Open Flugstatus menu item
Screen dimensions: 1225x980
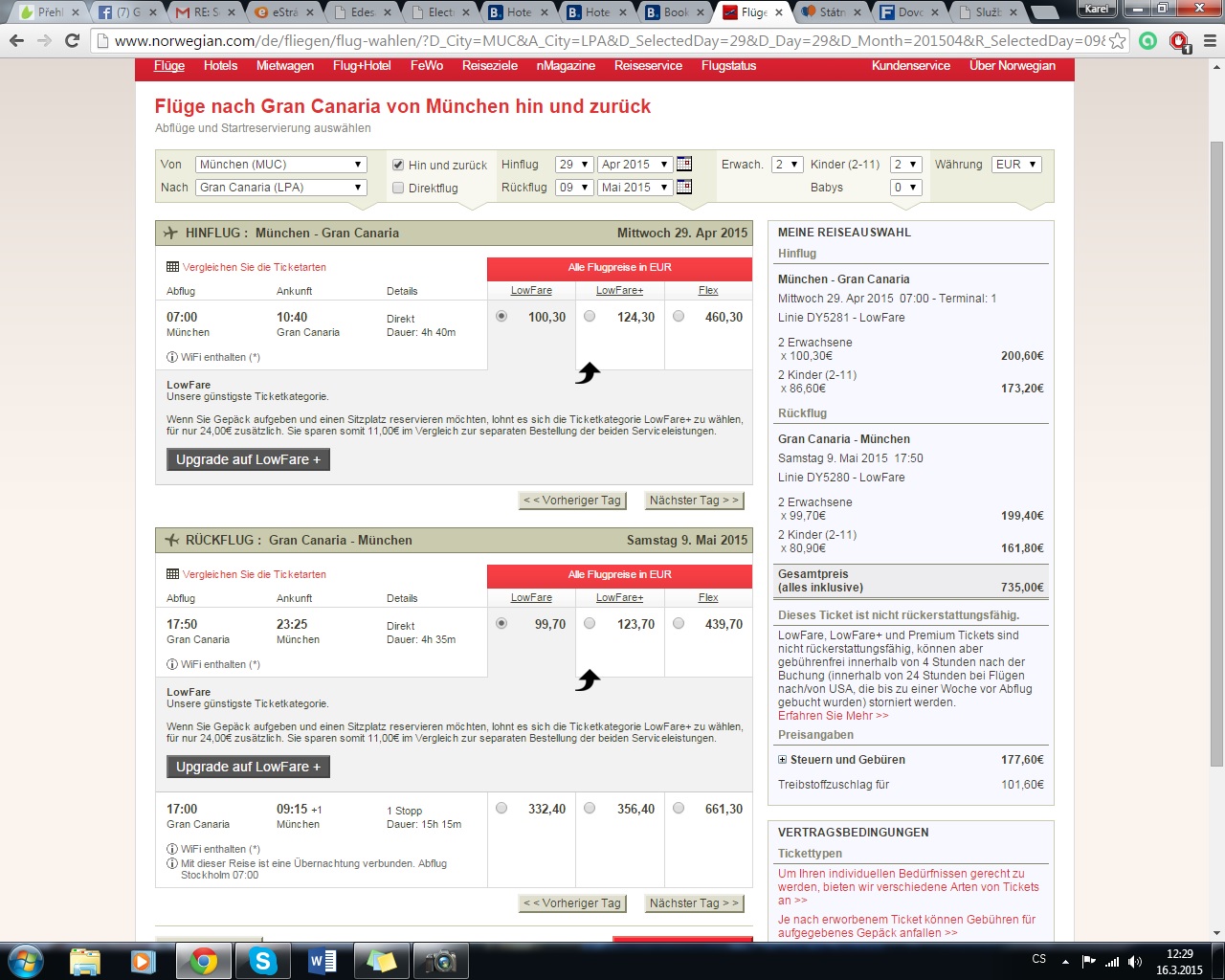pos(728,66)
